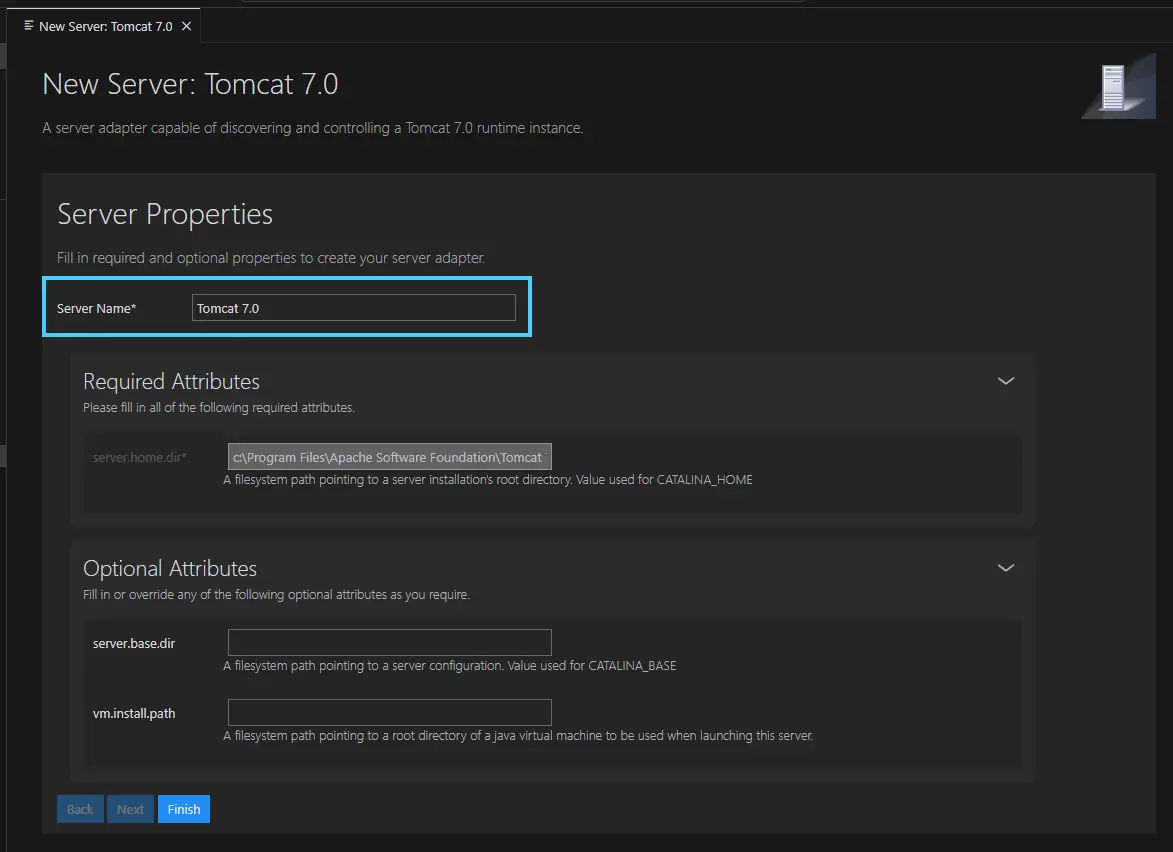Collapse the Required Attributes section
The width and height of the screenshot is (1173, 852).
(x=1005, y=381)
